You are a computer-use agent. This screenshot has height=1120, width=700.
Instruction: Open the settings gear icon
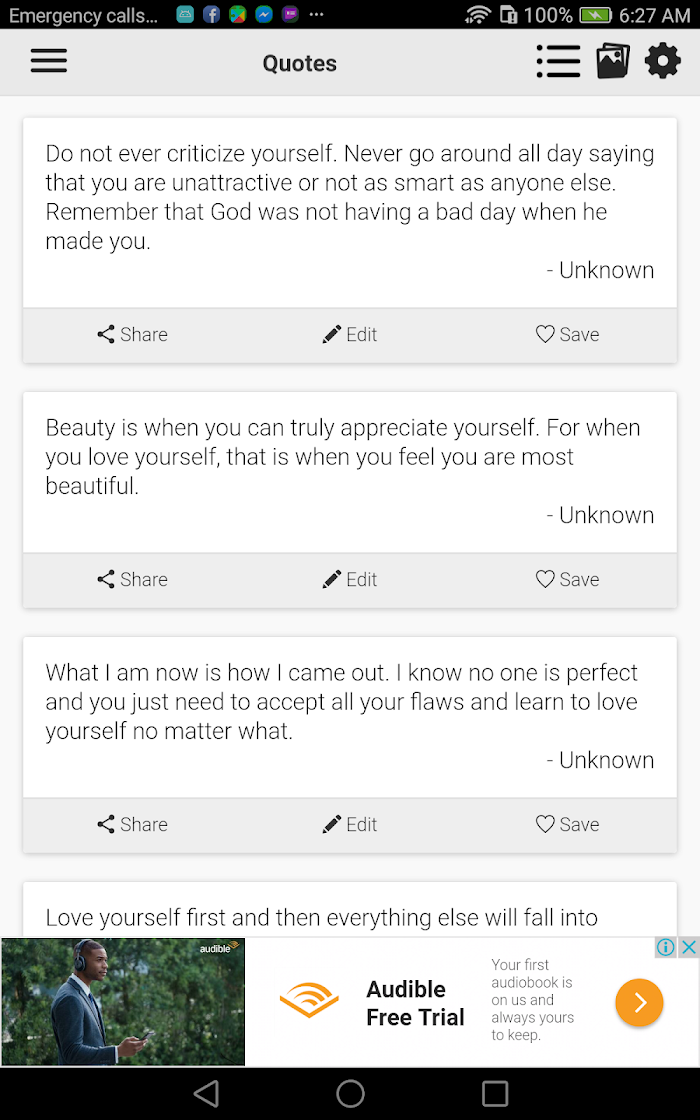coord(663,61)
